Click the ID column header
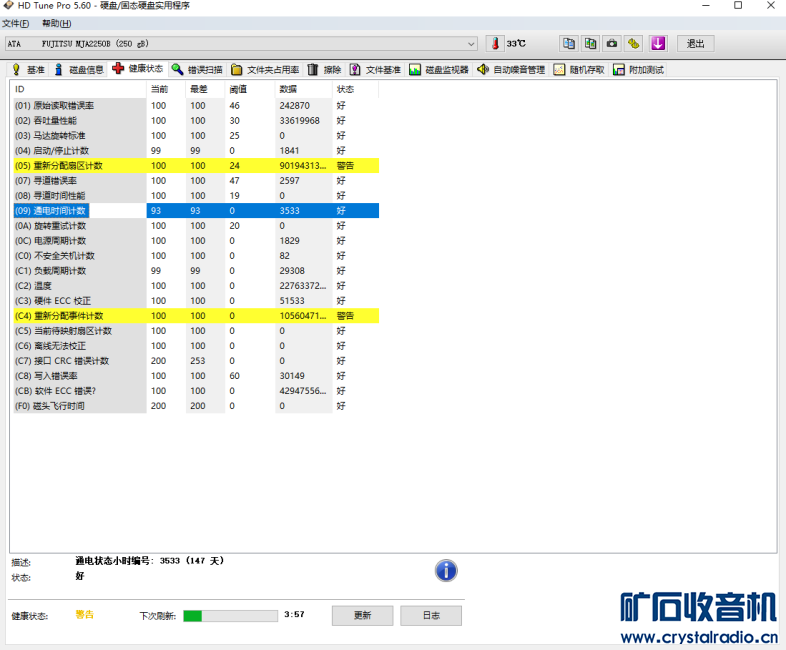786x650 pixels. point(80,89)
